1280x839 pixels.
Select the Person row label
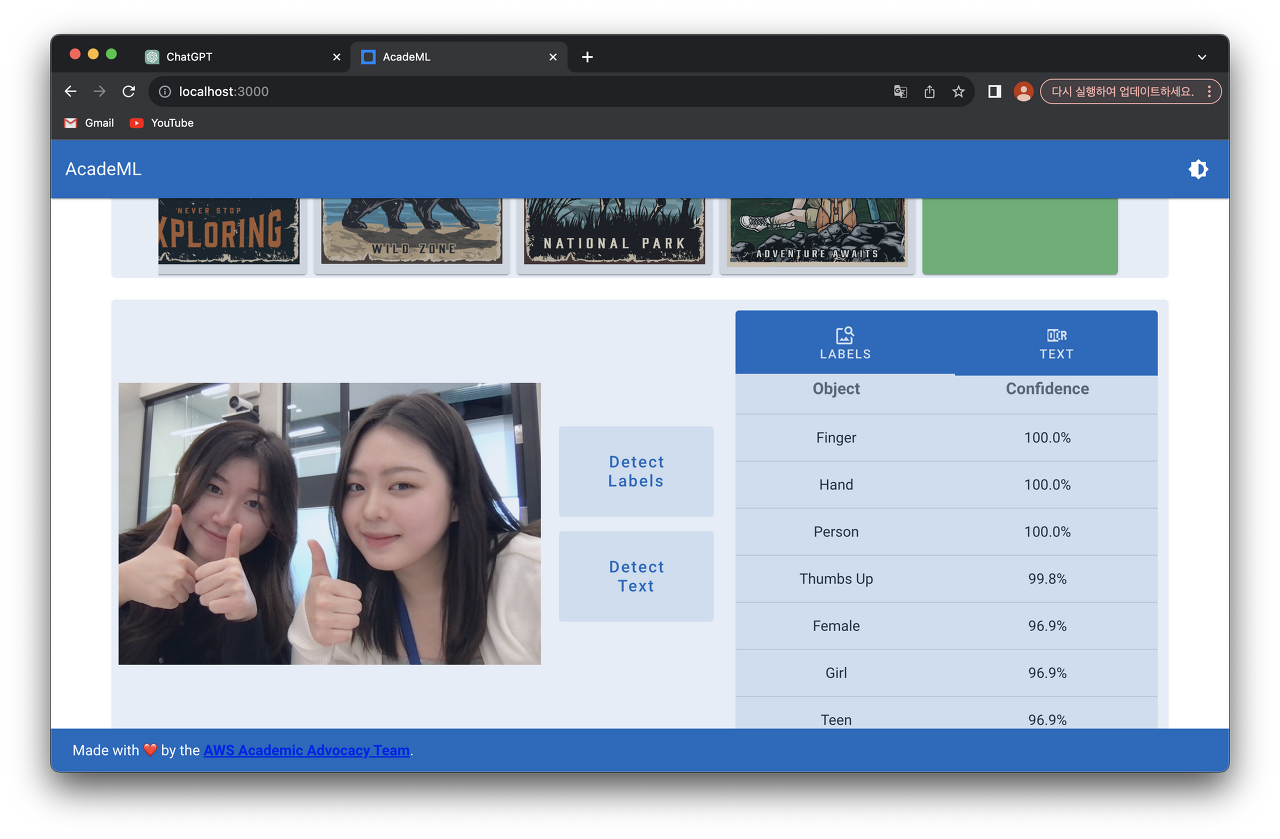coord(836,532)
